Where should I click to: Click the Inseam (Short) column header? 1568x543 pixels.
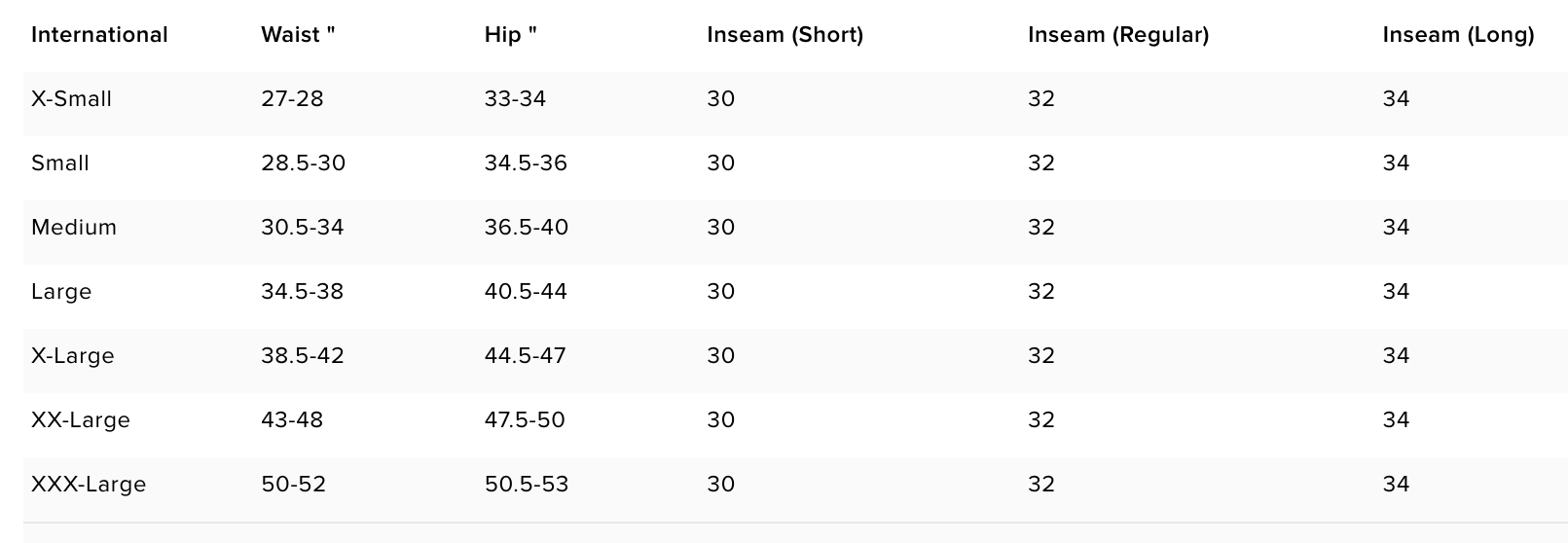pos(785,35)
